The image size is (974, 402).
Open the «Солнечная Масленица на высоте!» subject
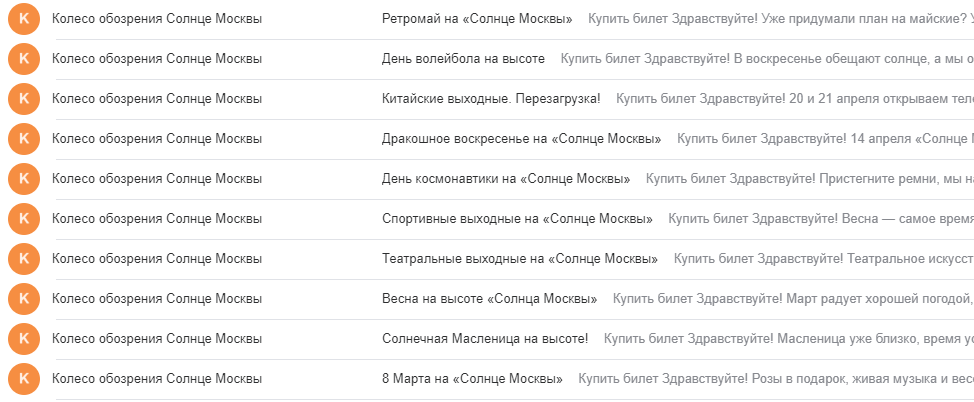[485, 339]
